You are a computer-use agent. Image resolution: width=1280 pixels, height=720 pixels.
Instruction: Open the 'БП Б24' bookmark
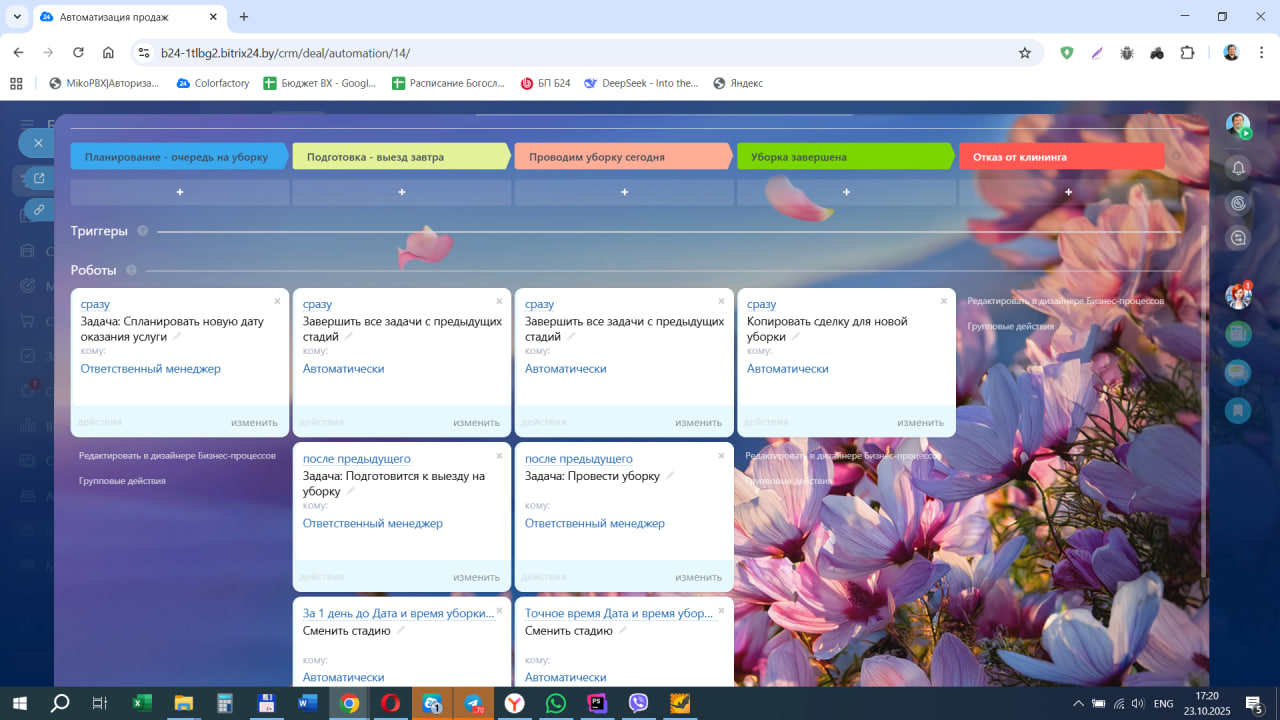pos(545,83)
